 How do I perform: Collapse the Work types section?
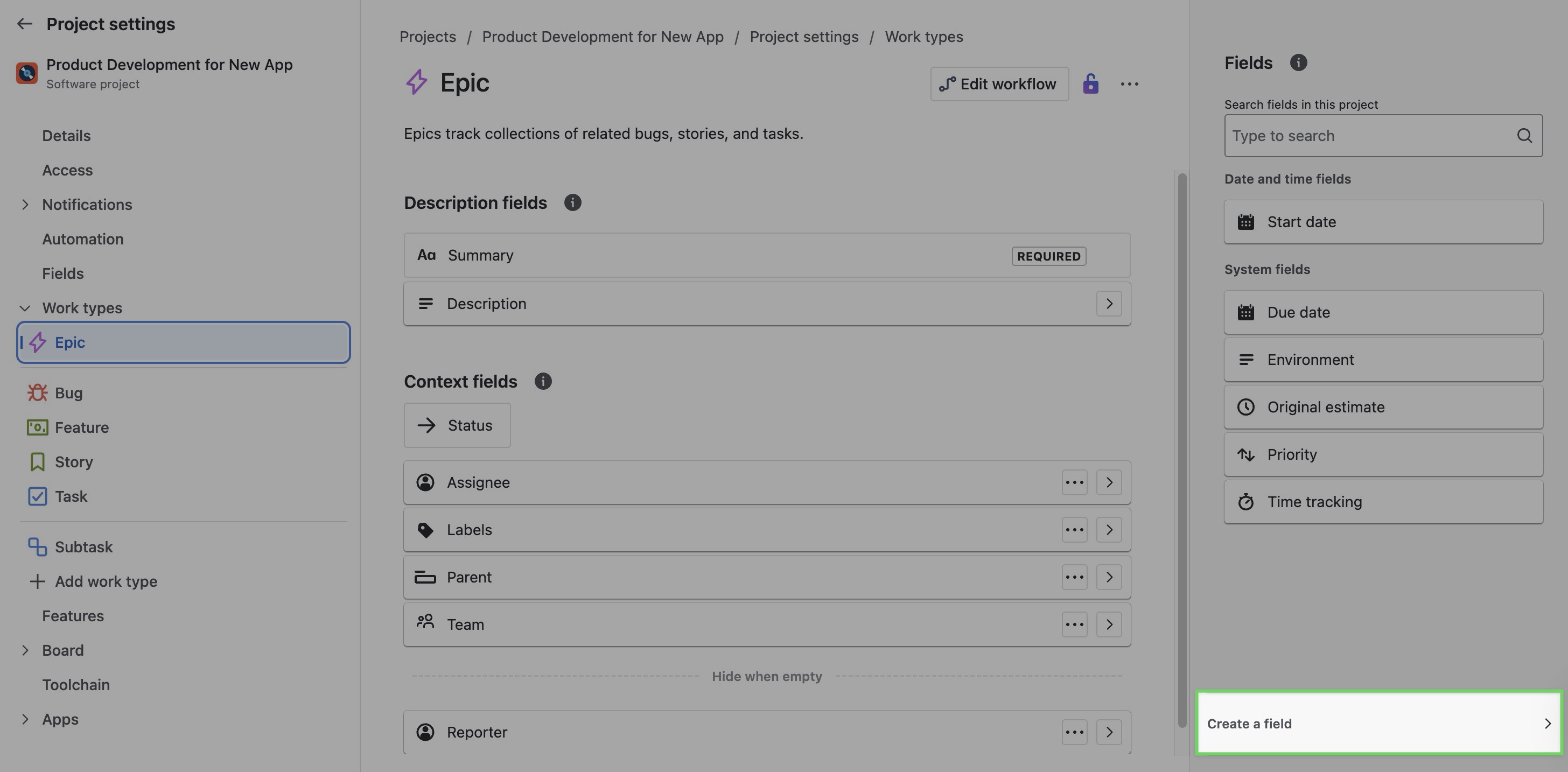[x=25, y=308]
